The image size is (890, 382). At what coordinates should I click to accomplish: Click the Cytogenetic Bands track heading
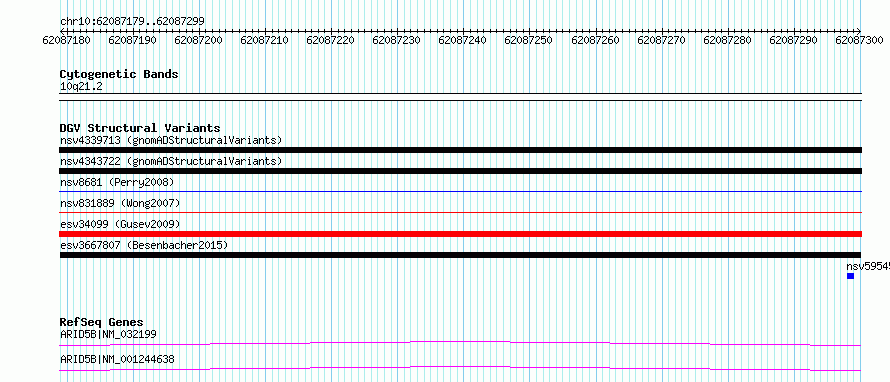[119, 74]
